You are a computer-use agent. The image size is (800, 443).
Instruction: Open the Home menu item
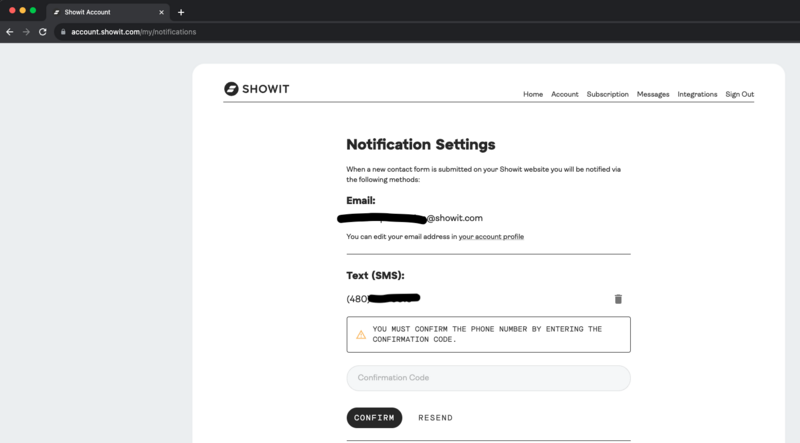[x=532, y=94]
